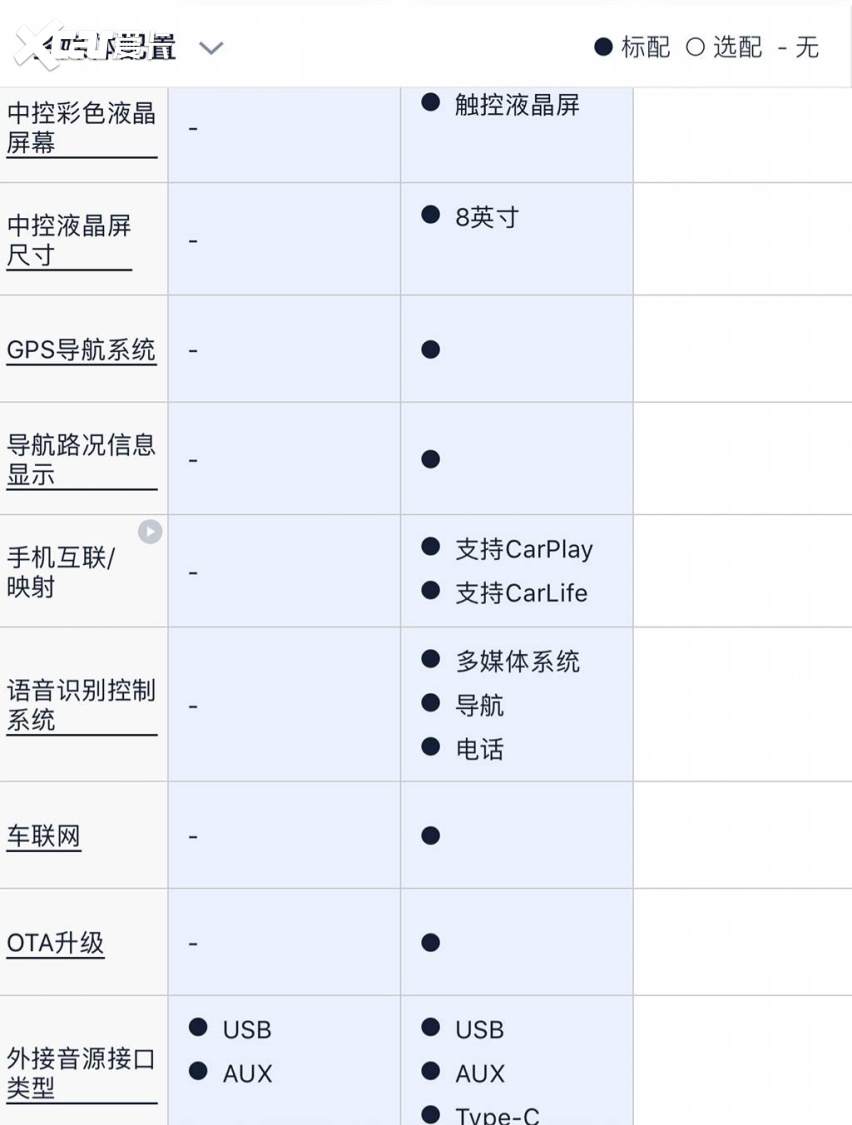852x1125 pixels.
Task: Open the 语音识别控制系统 term link
Action: click(x=81, y=705)
